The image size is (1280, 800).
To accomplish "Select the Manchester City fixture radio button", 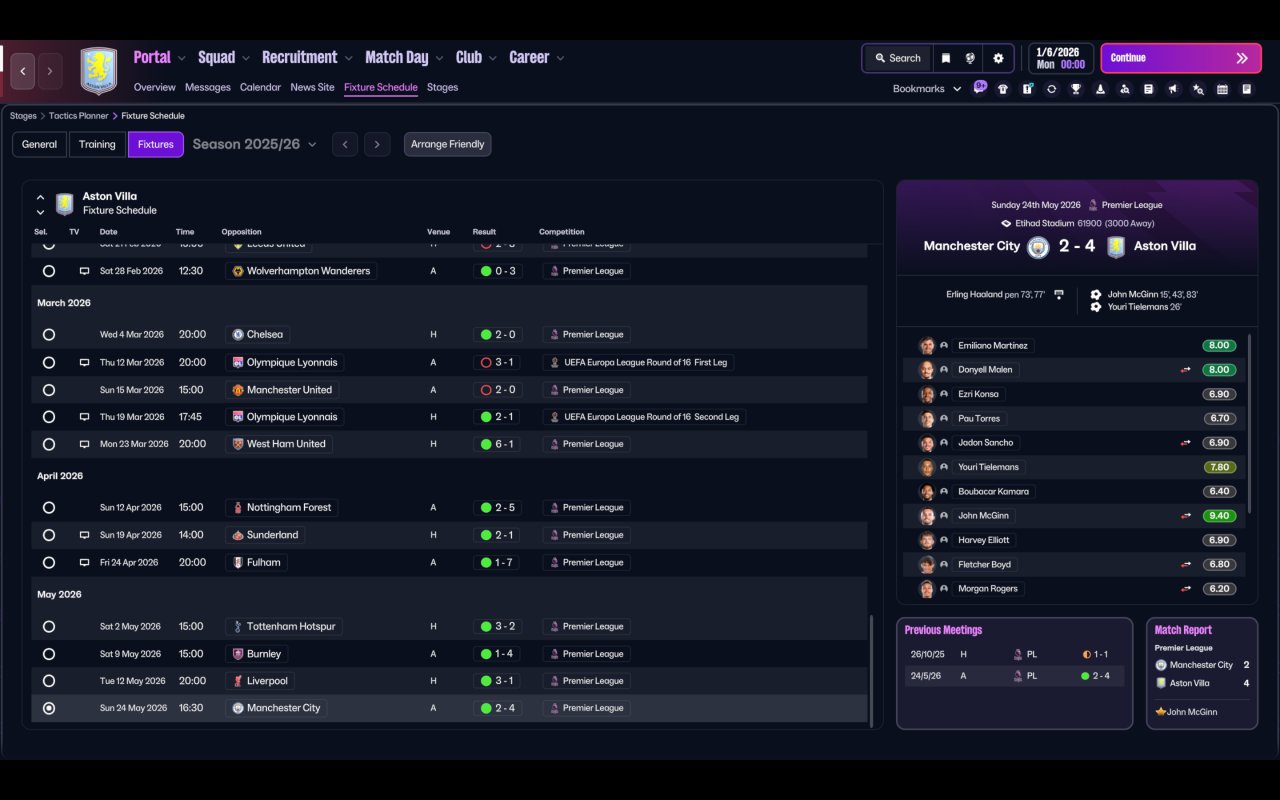I will (48, 708).
